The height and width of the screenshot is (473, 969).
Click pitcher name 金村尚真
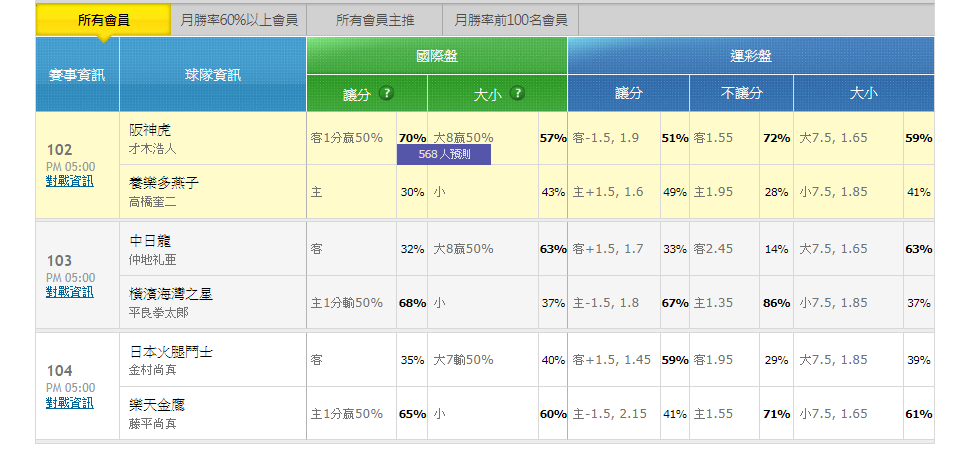[x=152, y=371]
